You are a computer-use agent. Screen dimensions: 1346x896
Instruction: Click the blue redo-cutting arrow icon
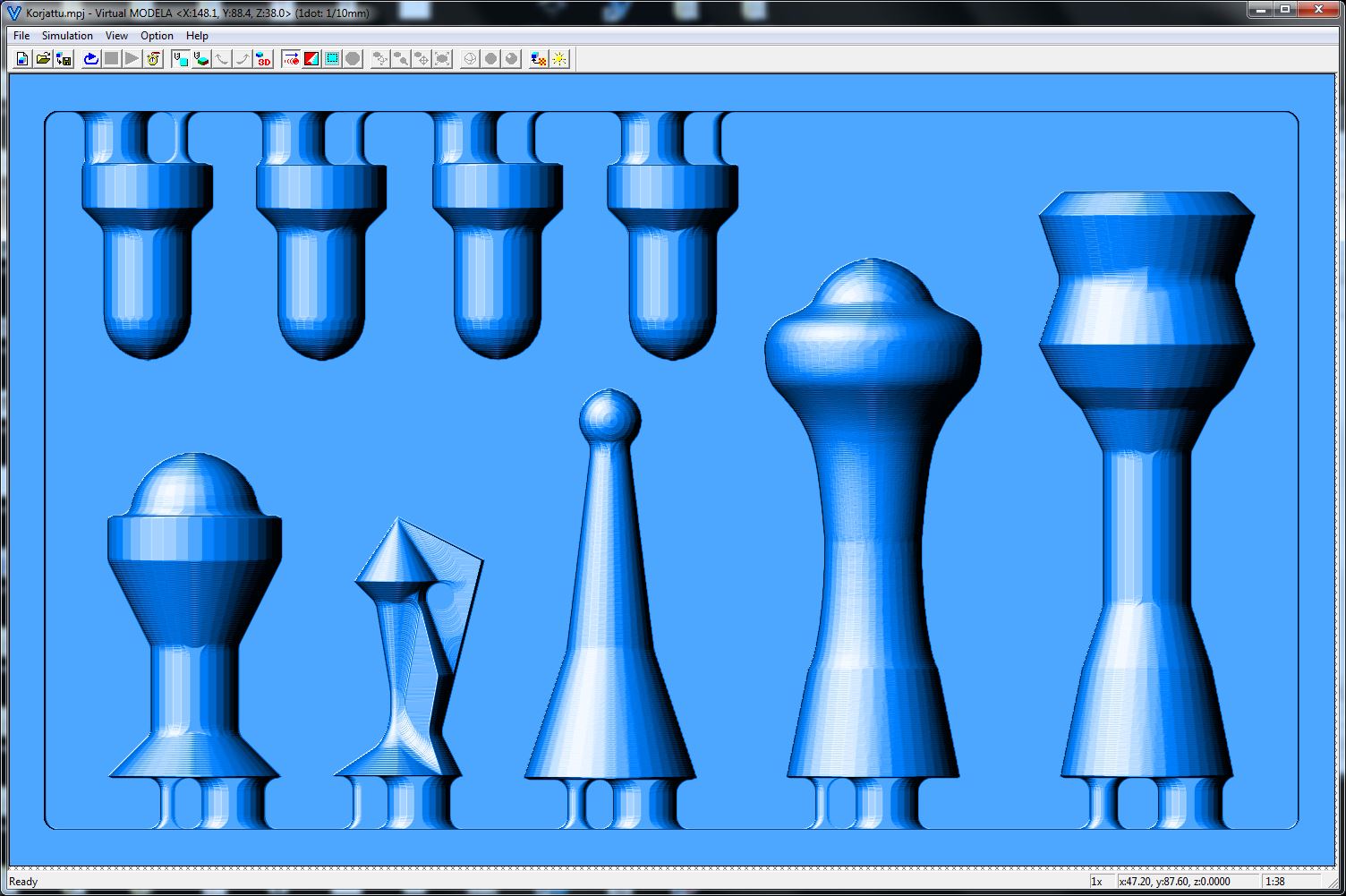point(90,59)
